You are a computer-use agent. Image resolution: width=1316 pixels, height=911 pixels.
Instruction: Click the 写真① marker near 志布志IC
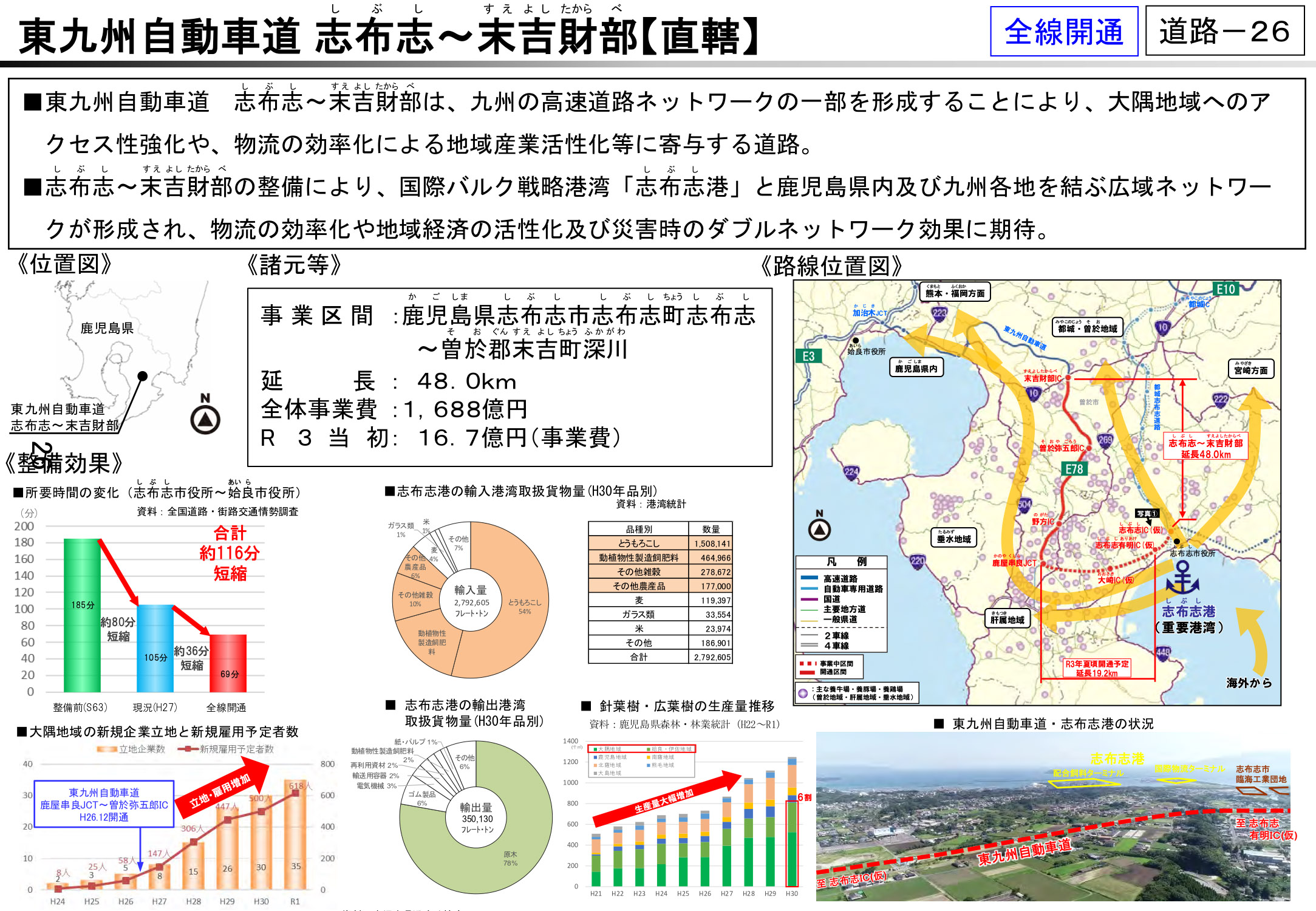click(1147, 514)
